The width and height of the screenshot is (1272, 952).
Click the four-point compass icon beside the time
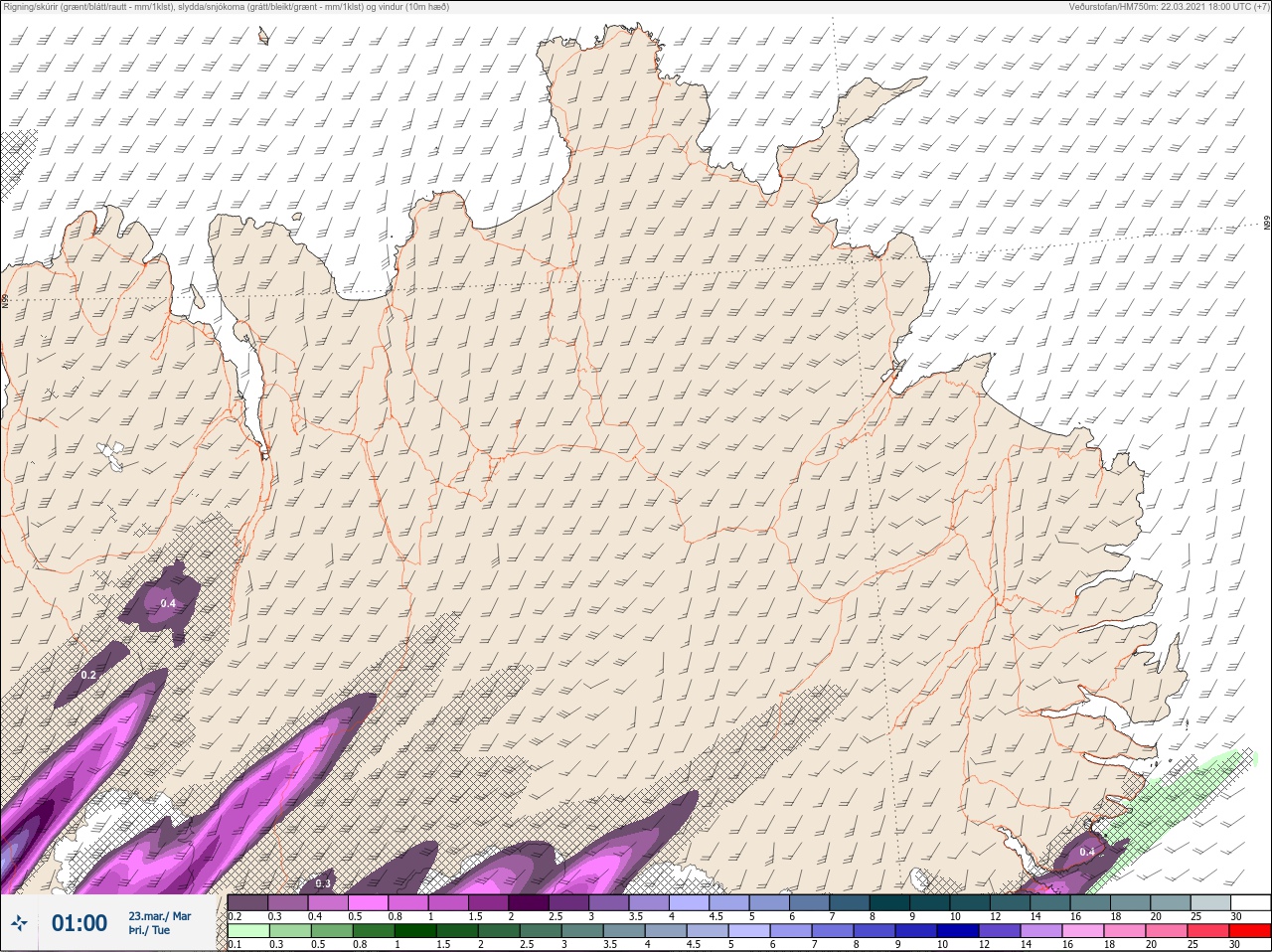click(x=19, y=923)
